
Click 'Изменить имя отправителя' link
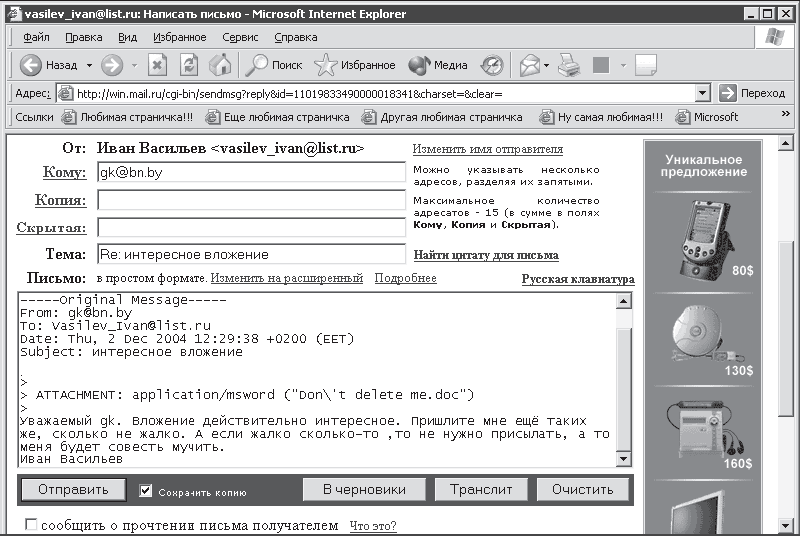(487, 149)
